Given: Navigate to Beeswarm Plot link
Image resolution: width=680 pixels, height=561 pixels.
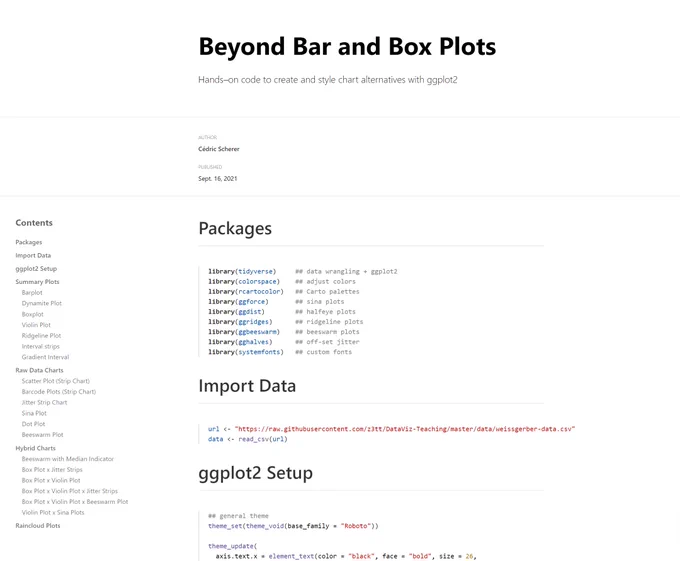Looking at the screenshot, I should (x=42, y=435).
